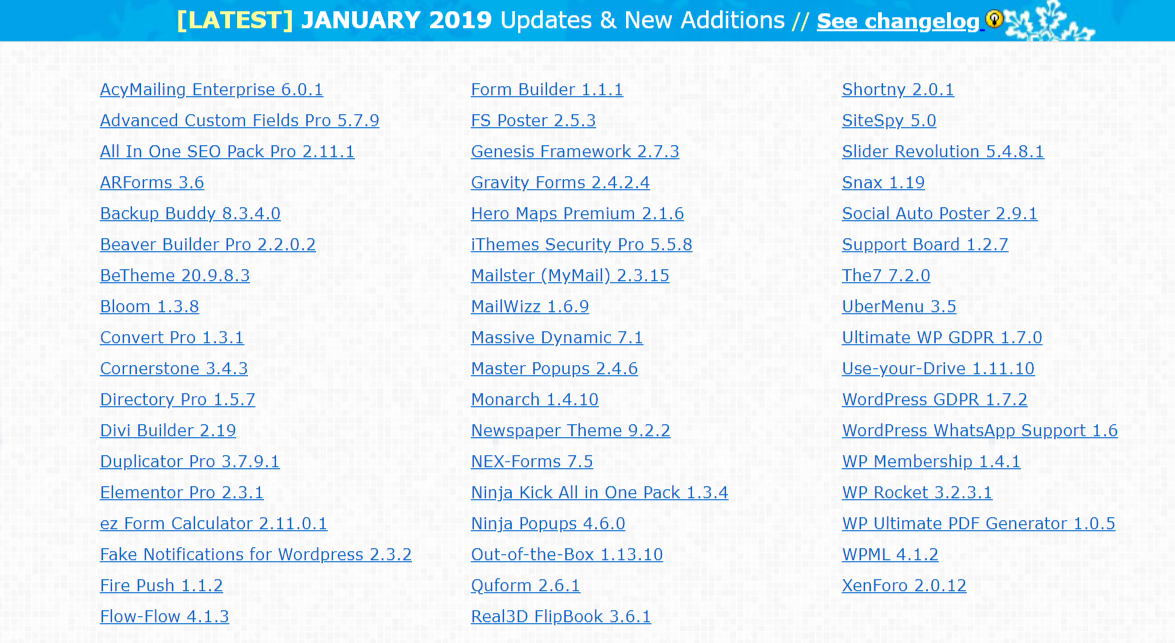Open UberMenu 3.5 link
This screenshot has height=643, width=1175.
[899, 306]
